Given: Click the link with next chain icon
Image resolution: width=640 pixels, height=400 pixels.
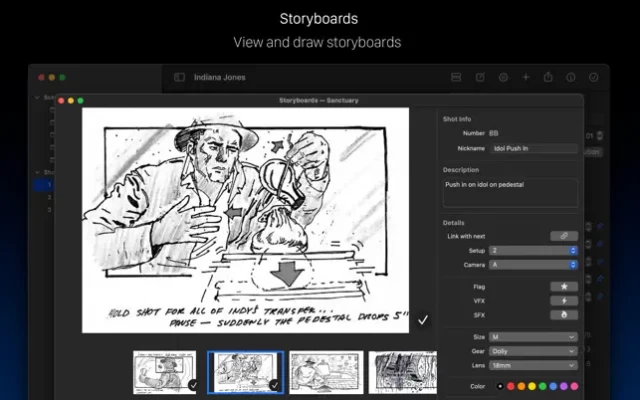Looking at the screenshot, I should click(563, 236).
